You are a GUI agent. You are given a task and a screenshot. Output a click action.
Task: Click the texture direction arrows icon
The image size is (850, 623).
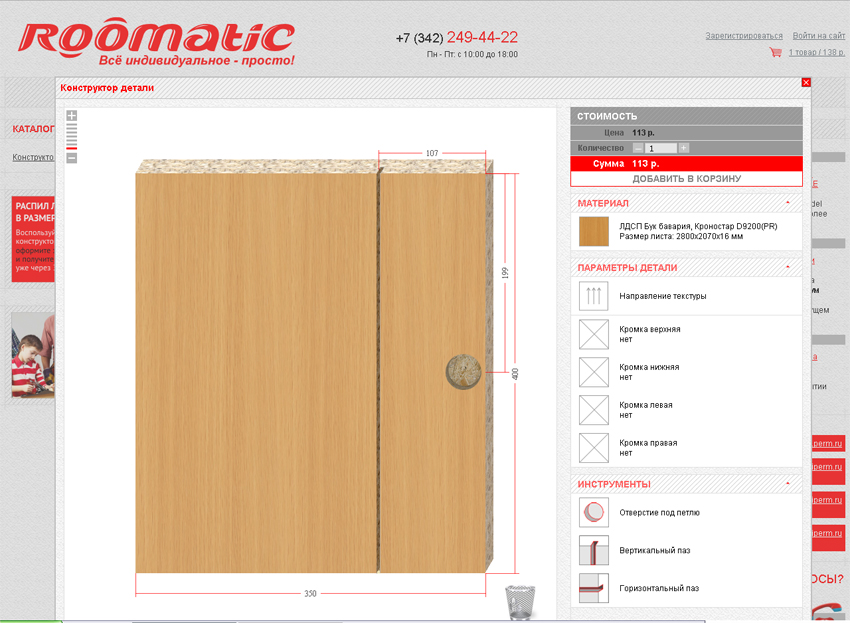tap(594, 296)
